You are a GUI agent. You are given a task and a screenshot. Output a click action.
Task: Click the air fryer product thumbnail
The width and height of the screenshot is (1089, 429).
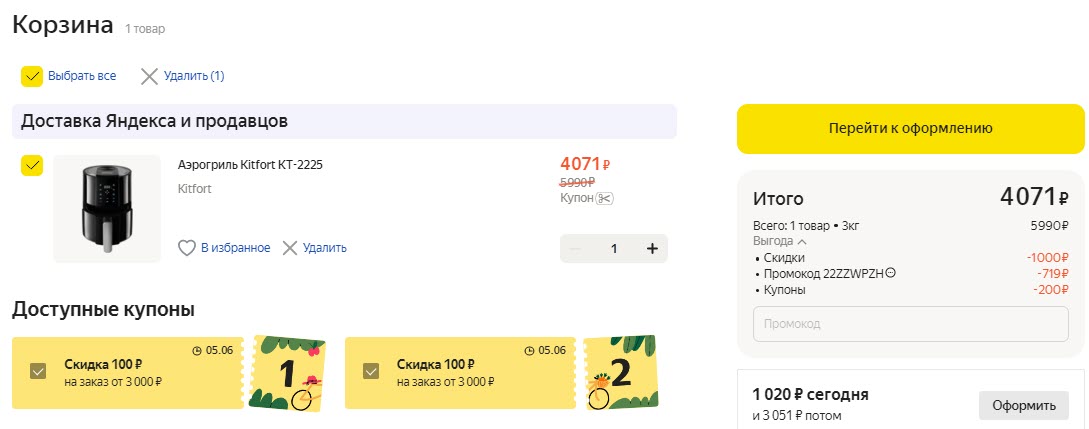click(x=107, y=208)
